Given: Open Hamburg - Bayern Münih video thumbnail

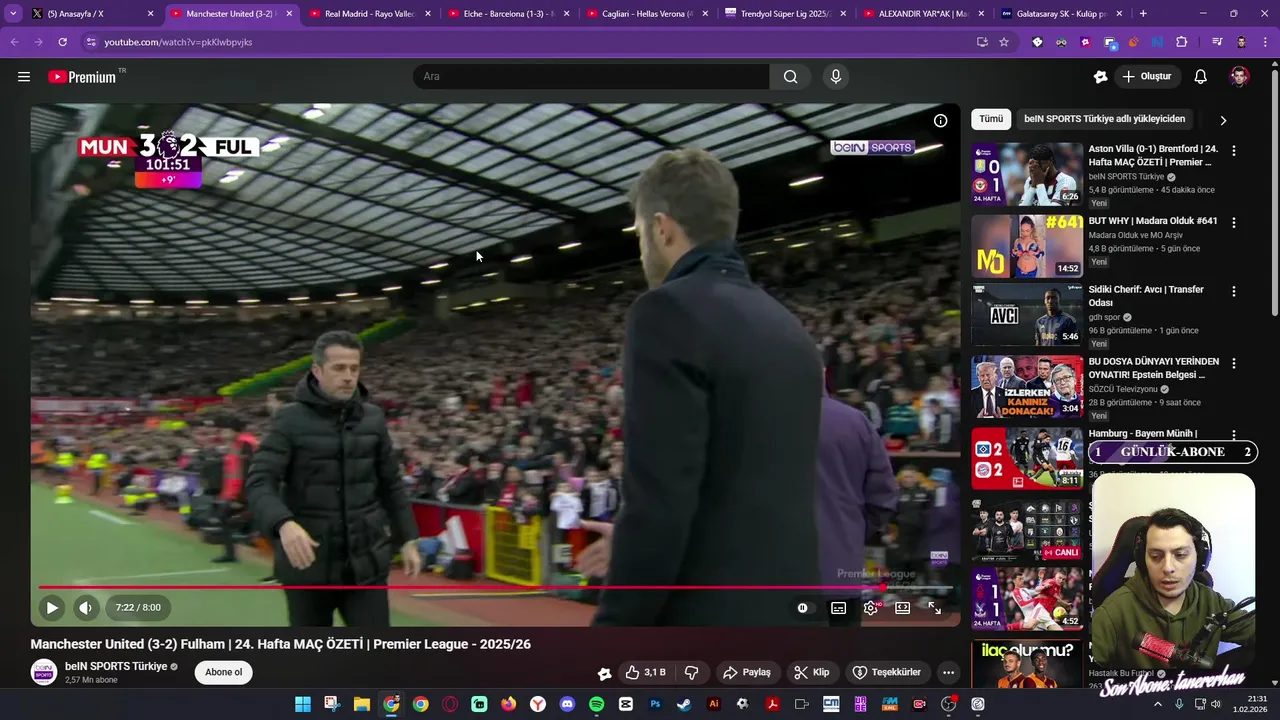Looking at the screenshot, I should click(x=1027, y=458).
